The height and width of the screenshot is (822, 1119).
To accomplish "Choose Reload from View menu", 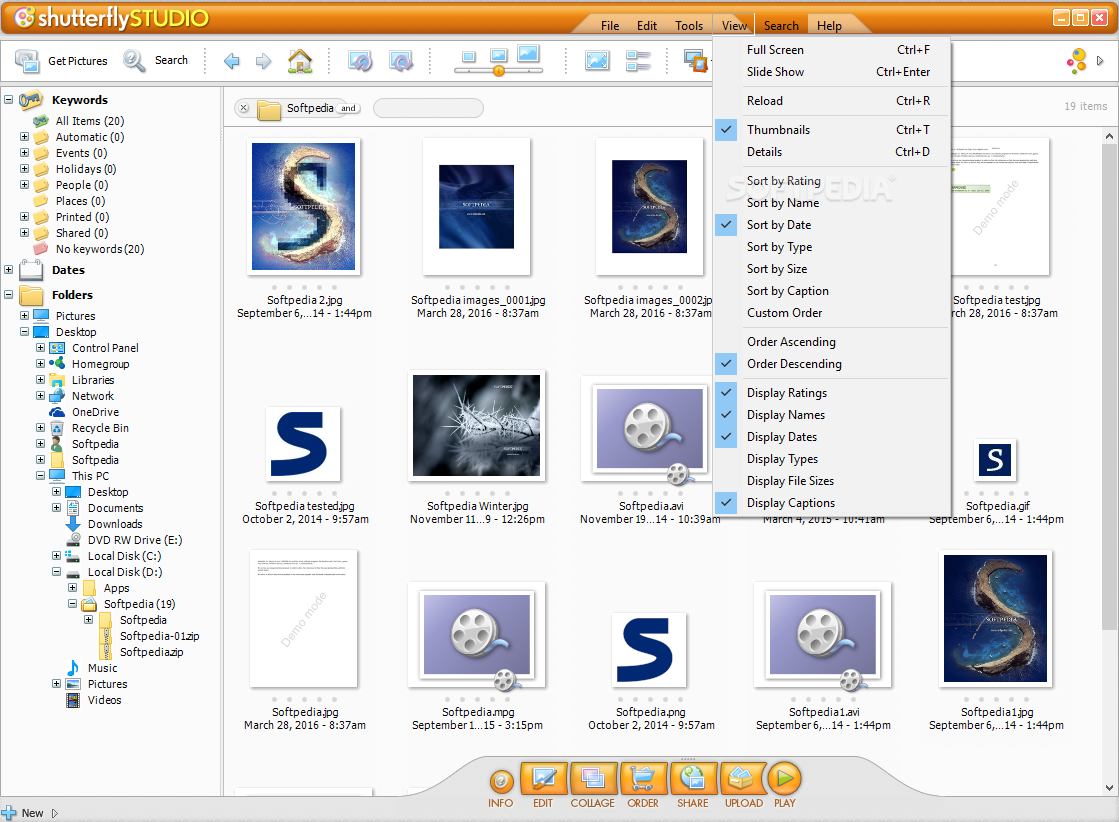I will pos(832,101).
